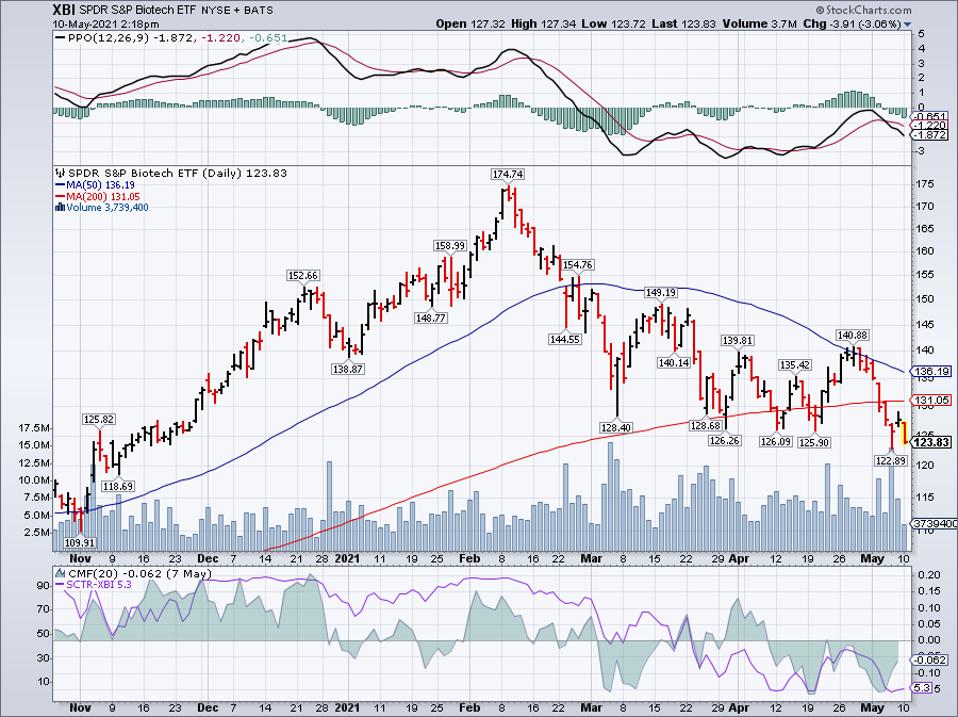Image resolution: width=958 pixels, height=717 pixels.
Task: Click the 5.3 SCTR axis tag
Action: pyautogui.click(x=923, y=688)
